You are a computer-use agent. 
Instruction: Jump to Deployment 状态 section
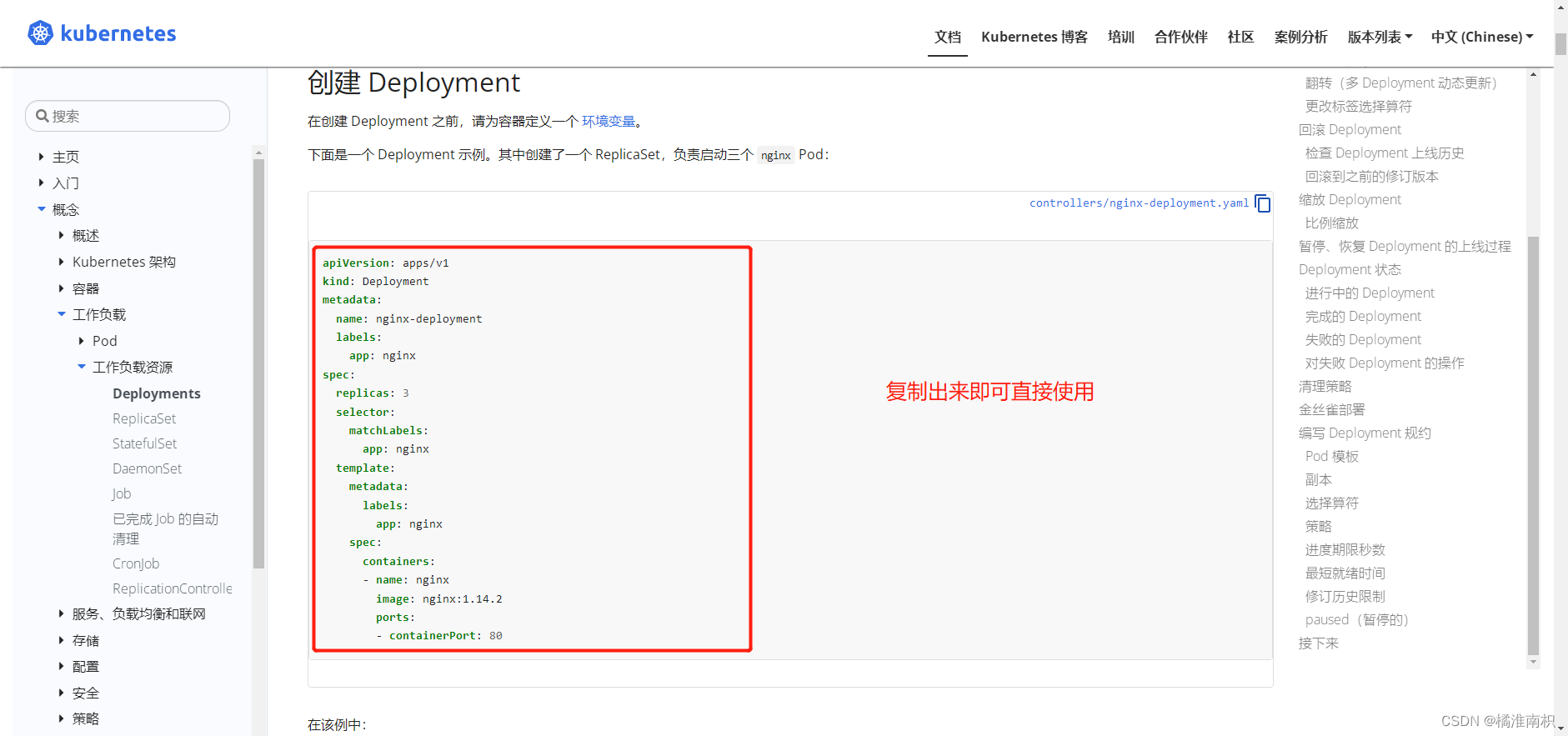1350,270
